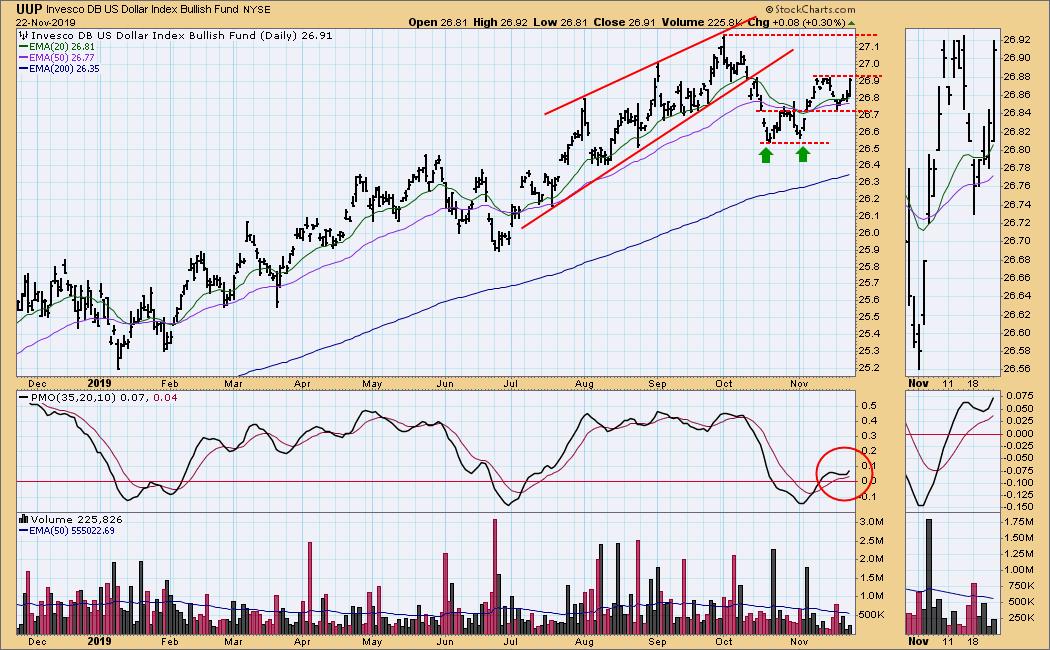
Task: Click the 26.0 price axis label
Action: pos(869,233)
